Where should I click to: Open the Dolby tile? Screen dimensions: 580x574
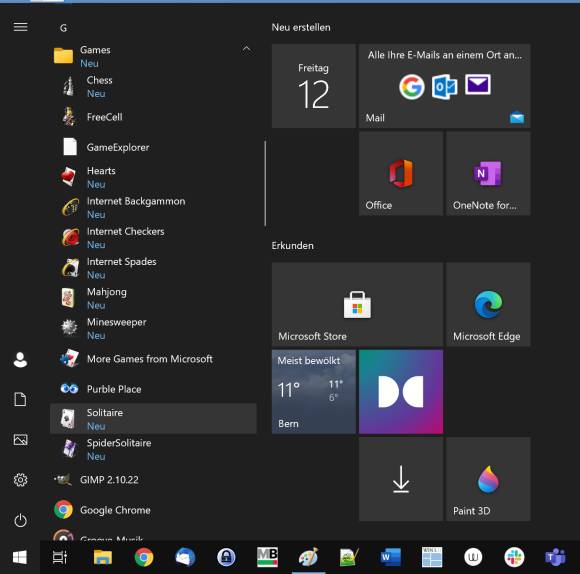click(x=401, y=392)
